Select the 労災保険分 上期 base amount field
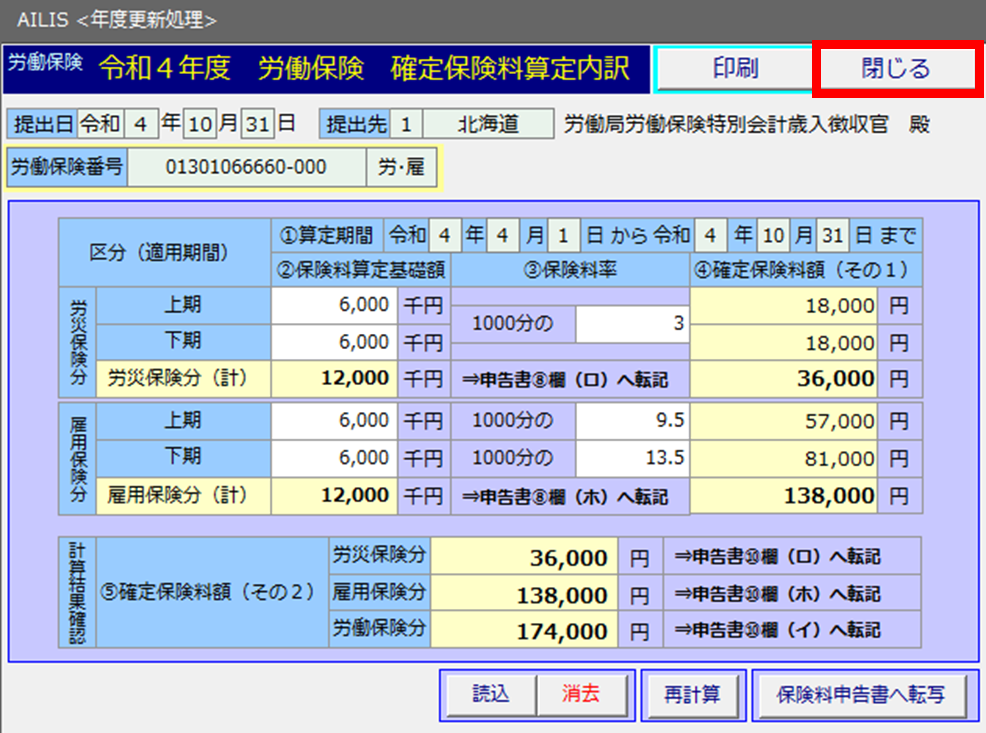Screen dimensions: 986x733 point(334,306)
